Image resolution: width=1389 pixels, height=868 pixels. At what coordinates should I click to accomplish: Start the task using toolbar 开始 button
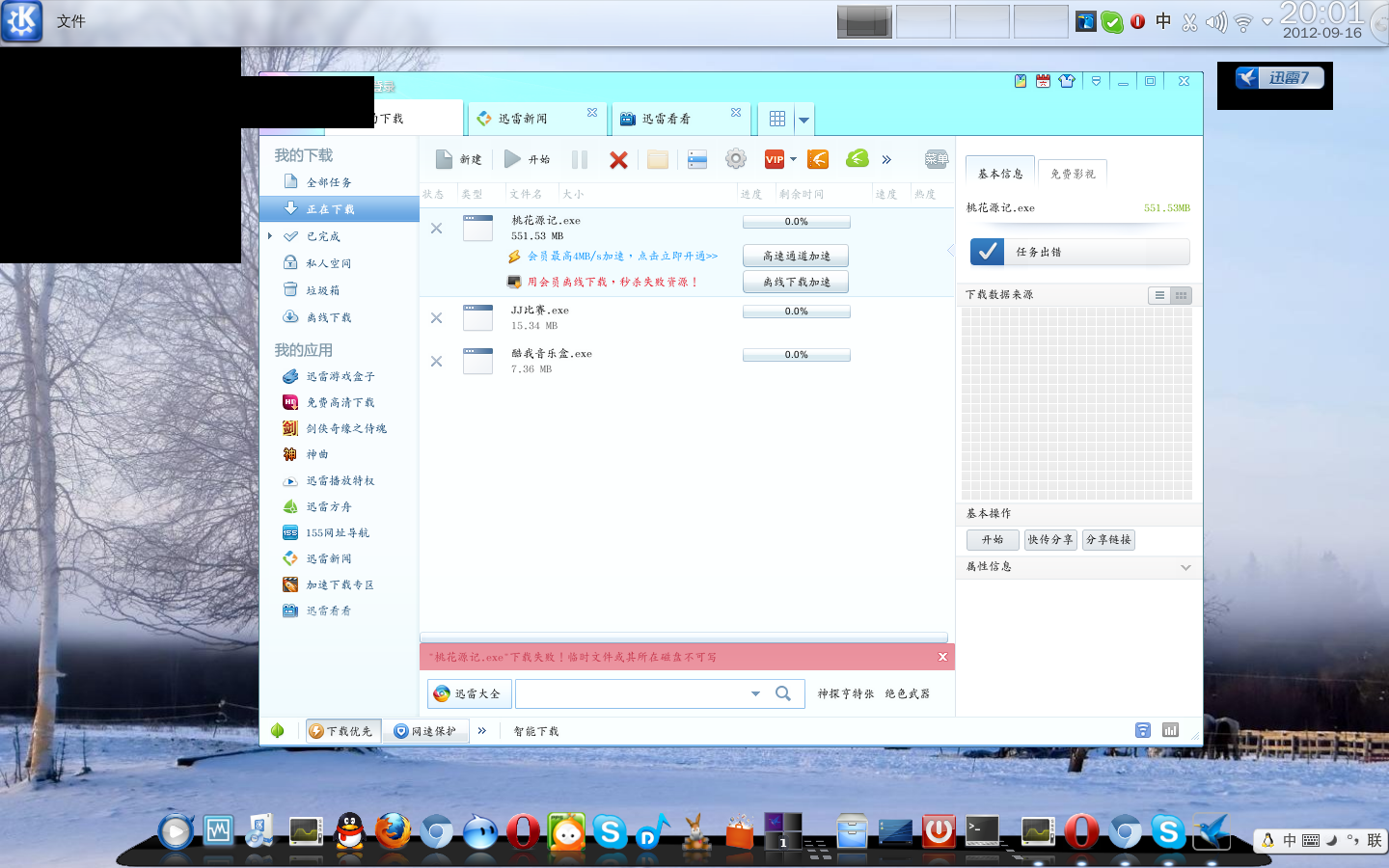[528, 159]
